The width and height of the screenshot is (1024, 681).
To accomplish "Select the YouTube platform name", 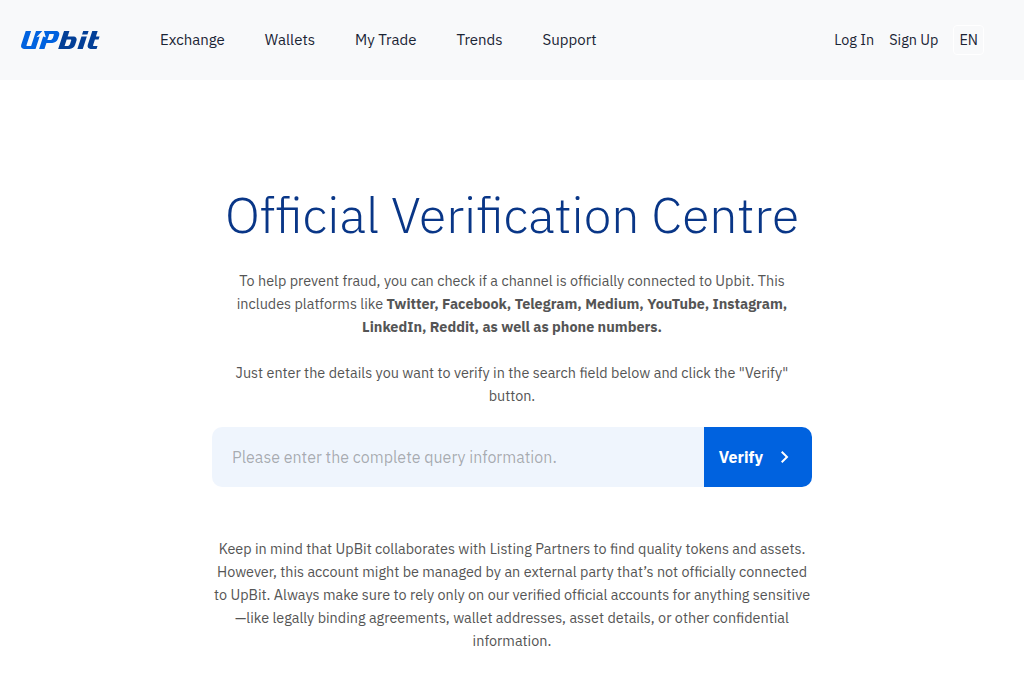I will point(675,303).
